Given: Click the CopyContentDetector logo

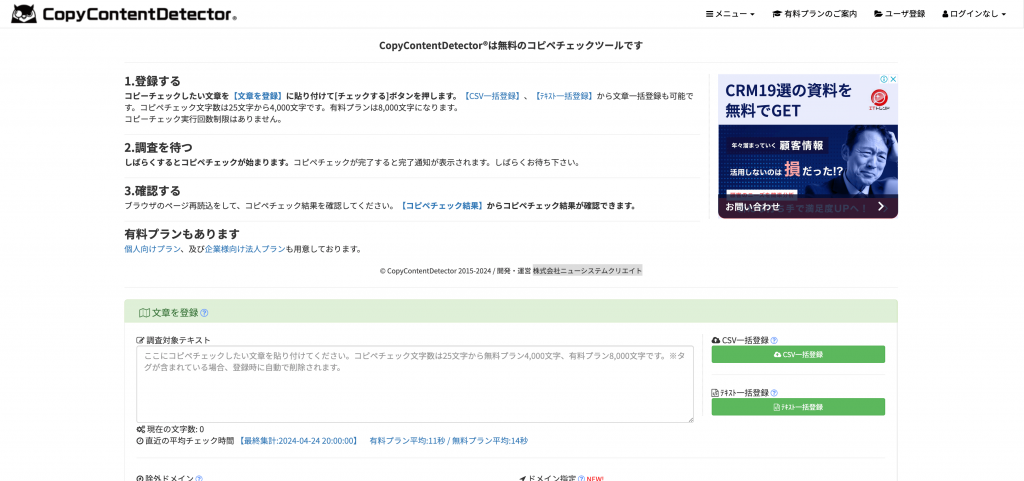Looking at the screenshot, I should pyautogui.click(x=124, y=14).
